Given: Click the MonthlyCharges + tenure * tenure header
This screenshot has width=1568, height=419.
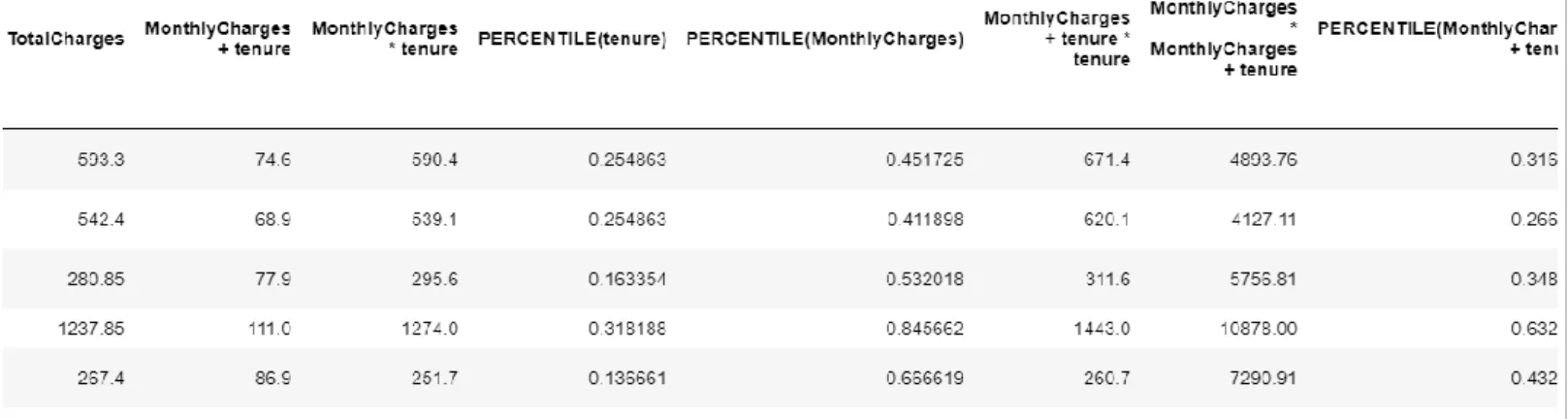Looking at the screenshot, I should (x=1057, y=39).
